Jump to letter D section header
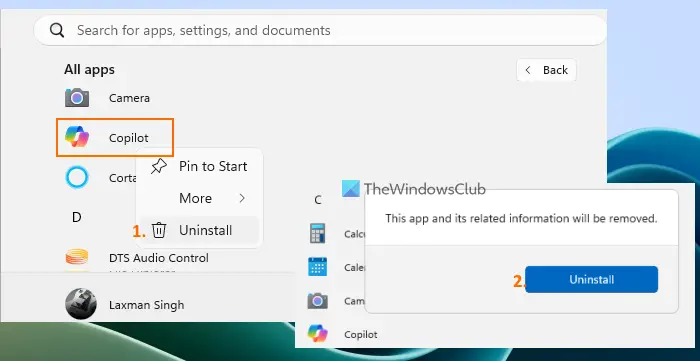Image resolution: width=700 pixels, height=361 pixels. coord(77,217)
